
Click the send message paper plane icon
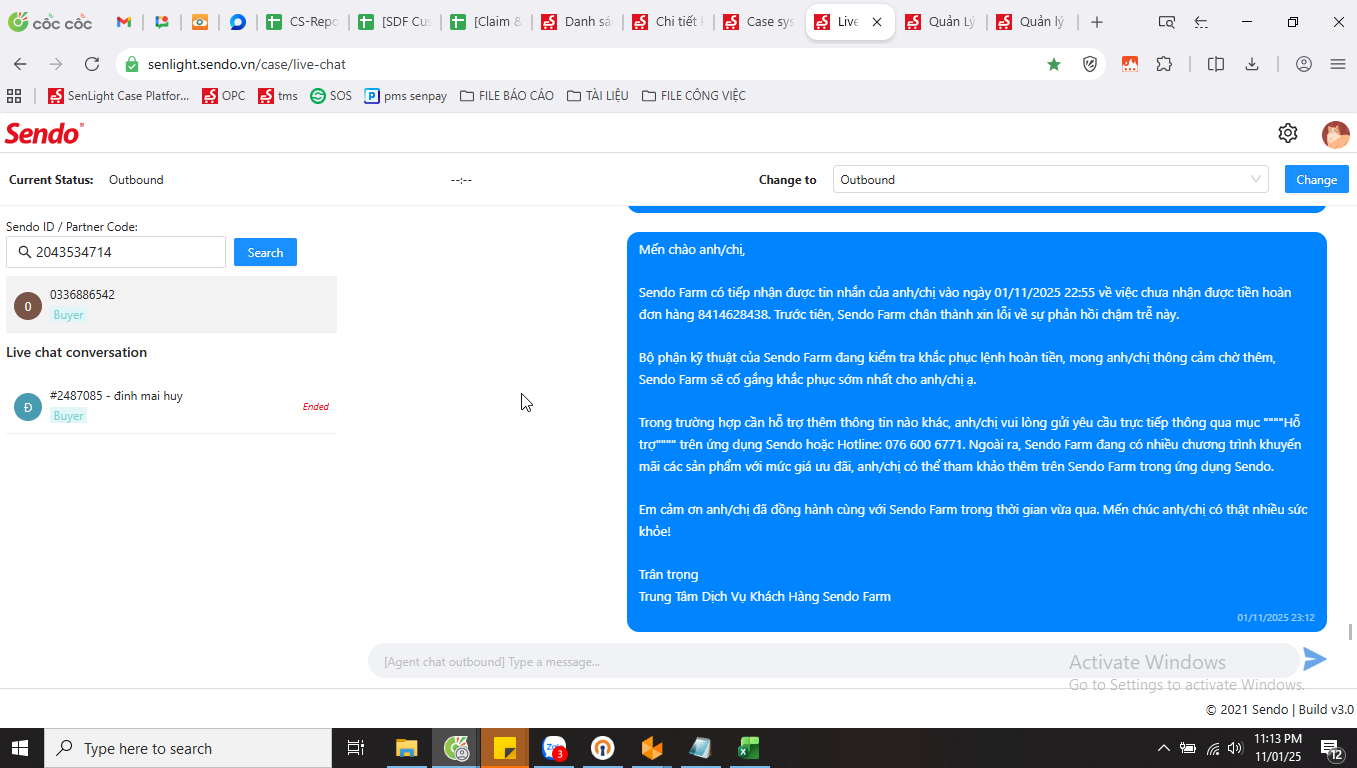(x=1314, y=659)
